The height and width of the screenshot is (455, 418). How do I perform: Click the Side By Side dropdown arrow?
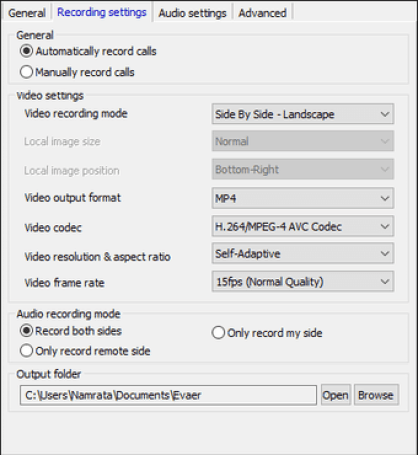[385, 114]
